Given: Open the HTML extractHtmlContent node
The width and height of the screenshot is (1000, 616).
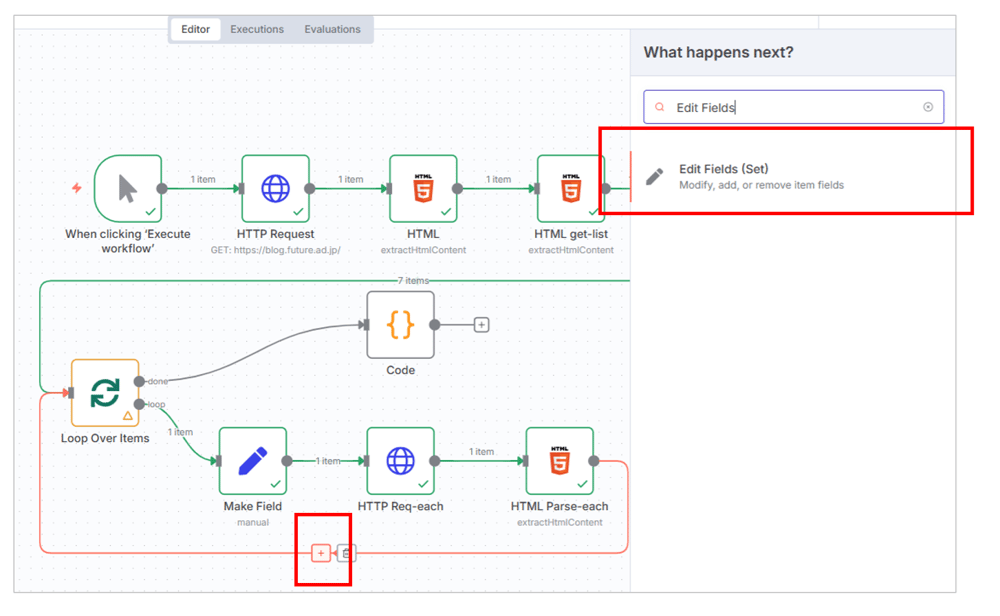Looking at the screenshot, I should [423, 188].
